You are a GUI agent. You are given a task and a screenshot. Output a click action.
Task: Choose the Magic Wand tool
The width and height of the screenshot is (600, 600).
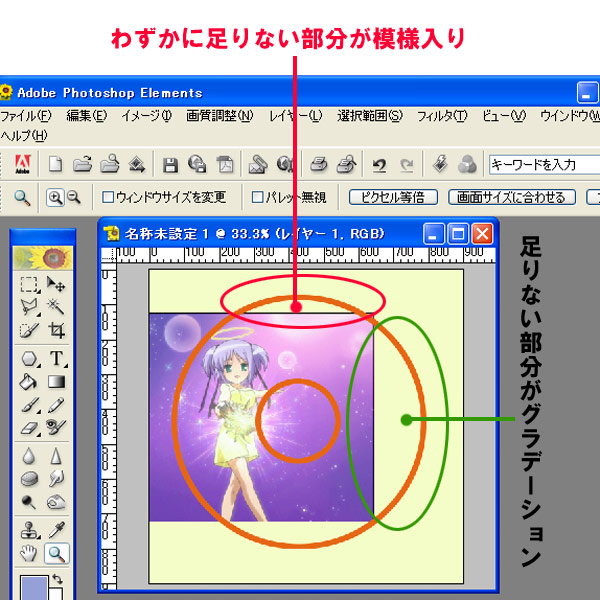(56, 307)
